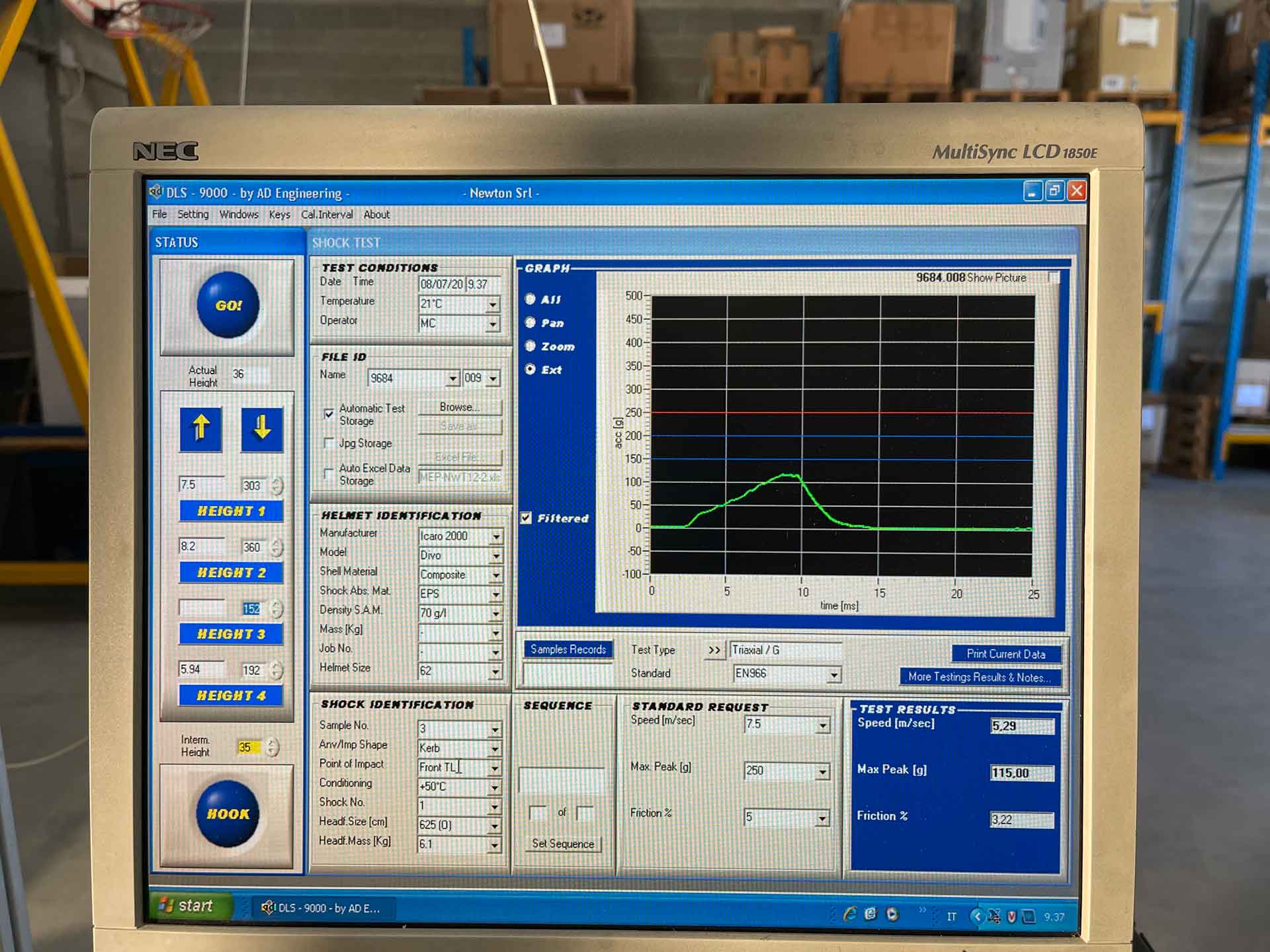This screenshot has width=1270, height=952.
Task: Select the Zoom graph mode radio
Action: click(530, 346)
